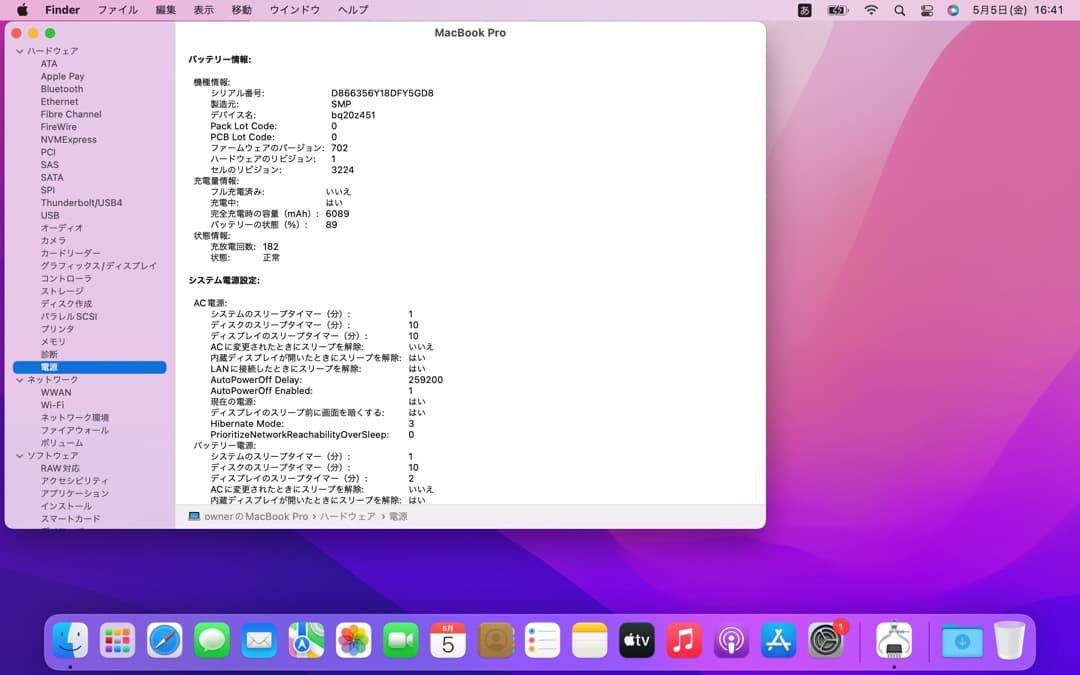Select Thunderbolt/USB4 in the sidebar
This screenshot has width=1080, height=675.
pyautogui.click(x=81, y=202)
